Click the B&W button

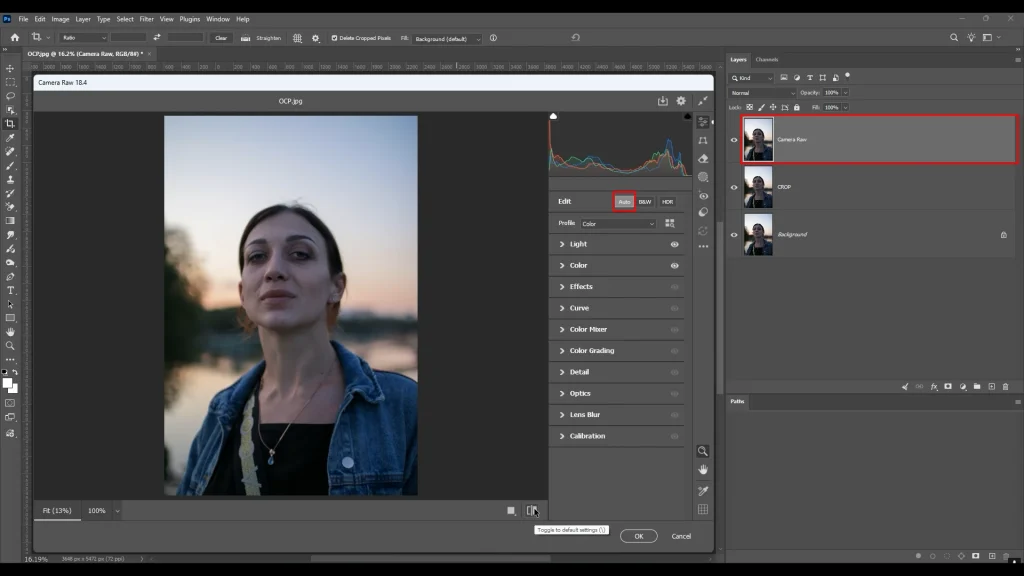click(x=645, y=202)
